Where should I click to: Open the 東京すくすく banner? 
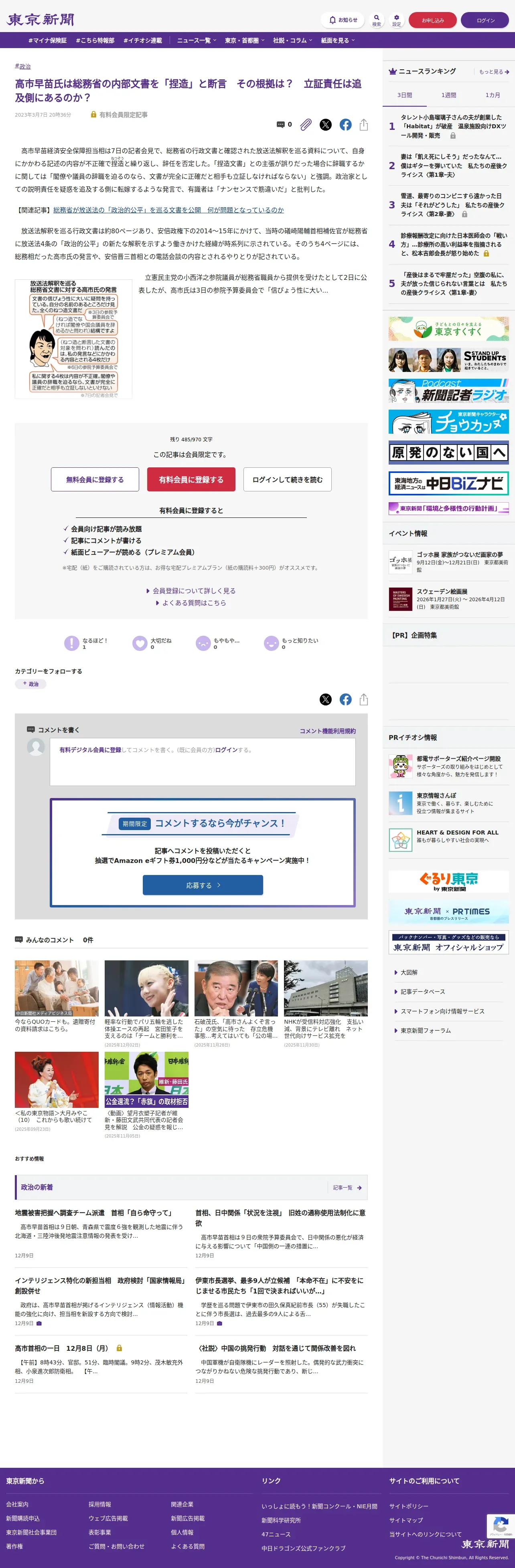pyautogui.click(x=448, y=328)
